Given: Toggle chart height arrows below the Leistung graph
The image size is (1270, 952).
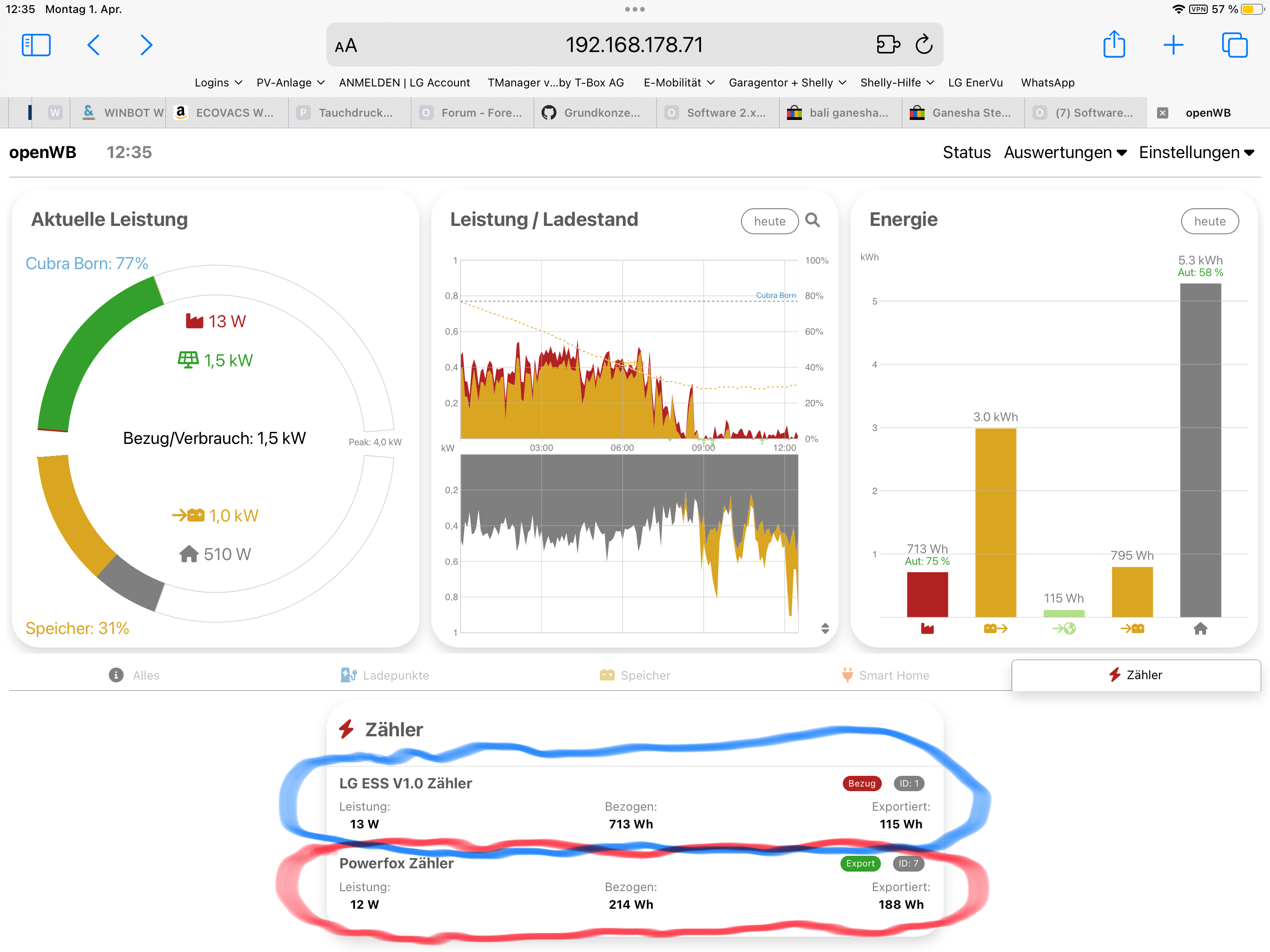Looking at the screenshot, I should pos(825,628).
